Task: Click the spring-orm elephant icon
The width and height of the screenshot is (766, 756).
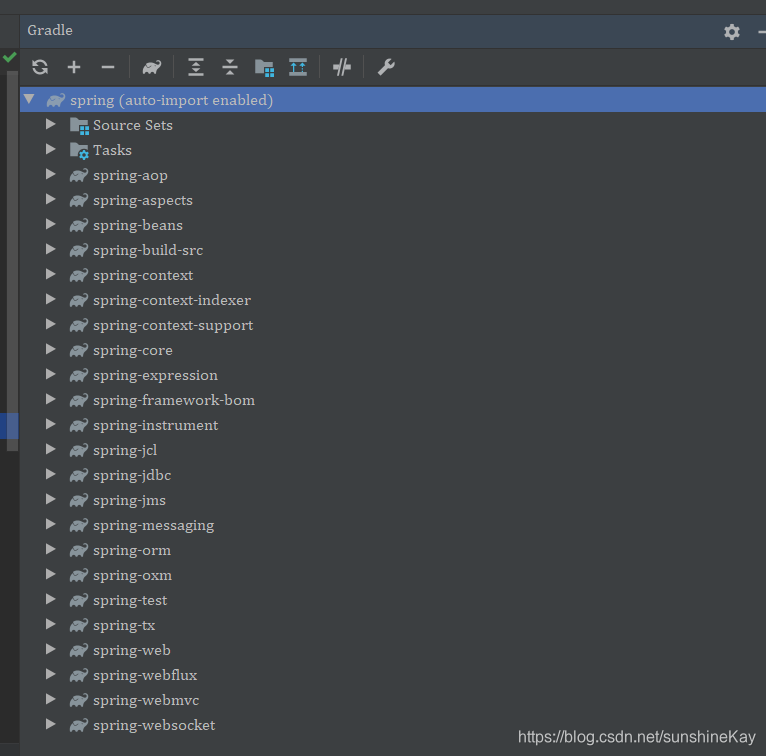Action: (x=79, y=550)
